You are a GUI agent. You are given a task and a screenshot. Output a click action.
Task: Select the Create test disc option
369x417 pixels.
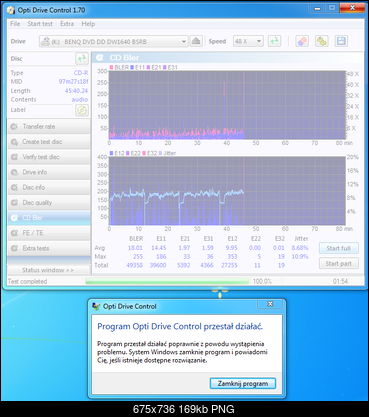pyautogui.click(x=49, y=142)
